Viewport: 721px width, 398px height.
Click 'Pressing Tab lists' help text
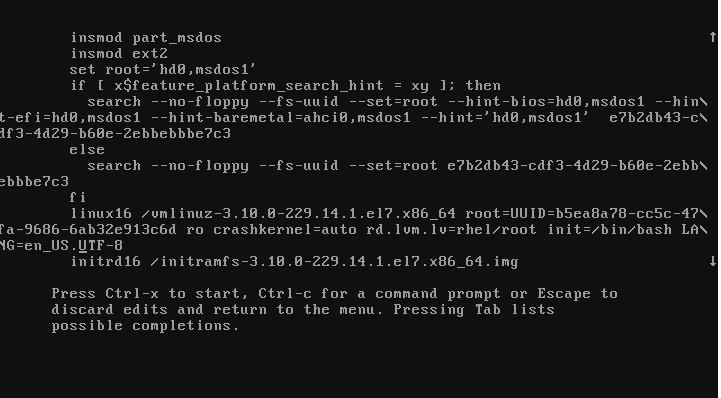(474, 310)
